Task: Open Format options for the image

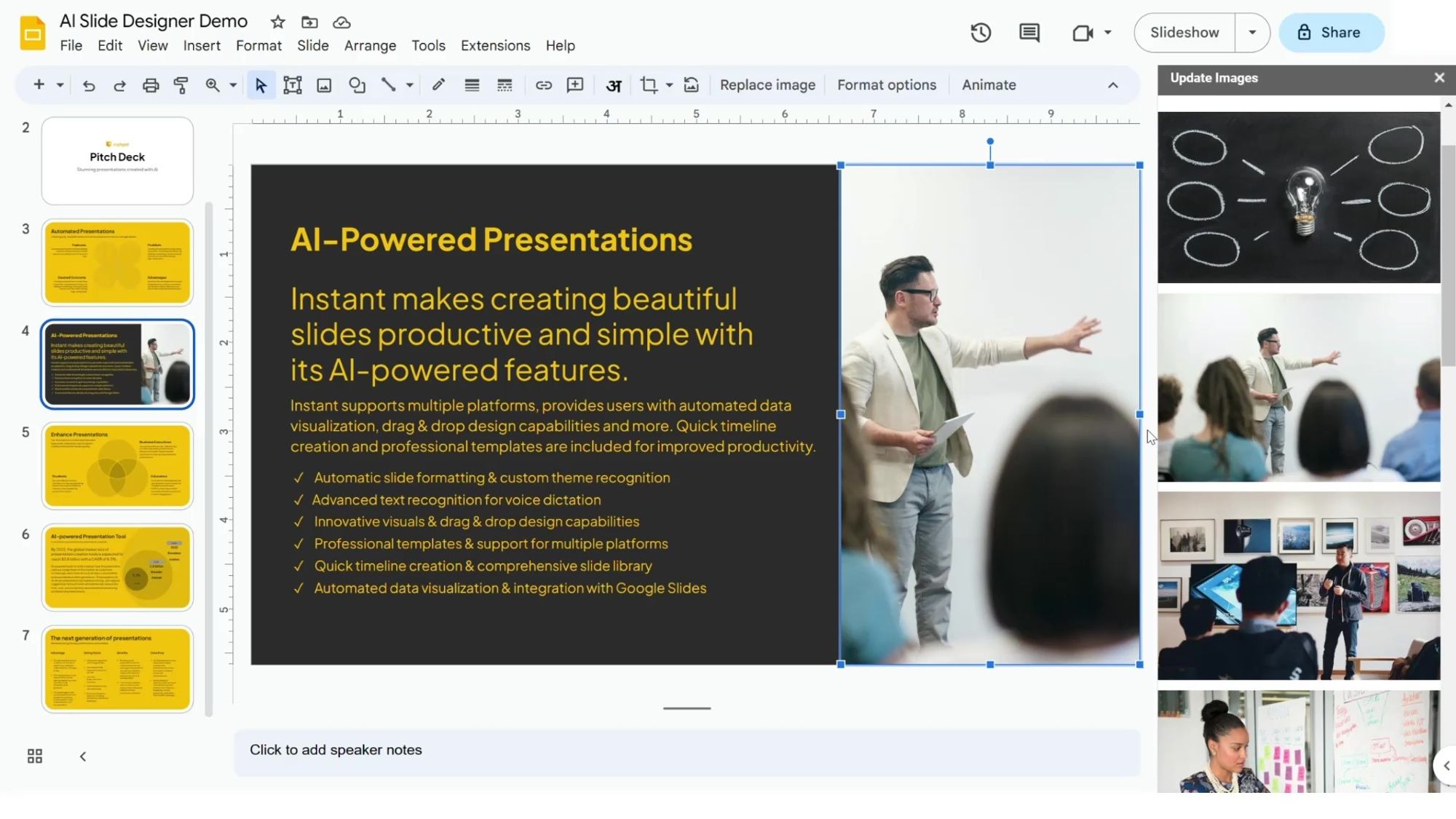Action: (x=886, y=84)
